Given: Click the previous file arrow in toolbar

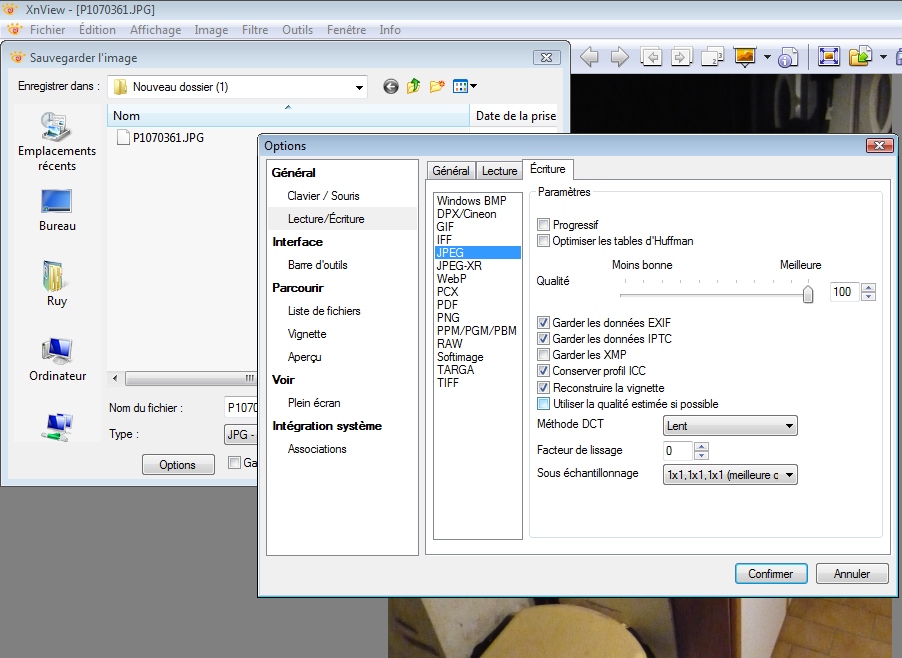Looking at the screenshot, I should click(x=590, y=57).
